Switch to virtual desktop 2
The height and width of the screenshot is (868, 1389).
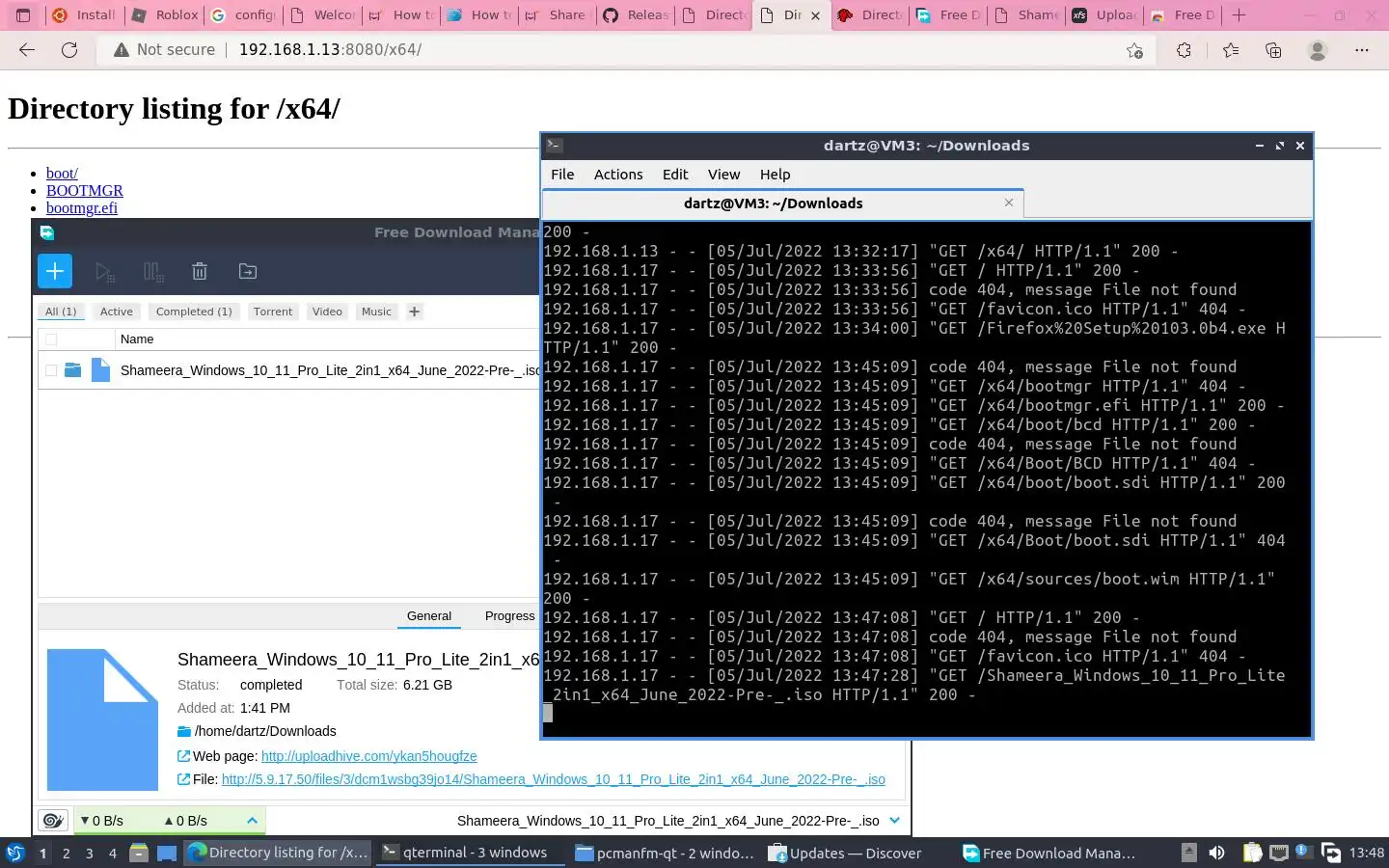(66, 854)
